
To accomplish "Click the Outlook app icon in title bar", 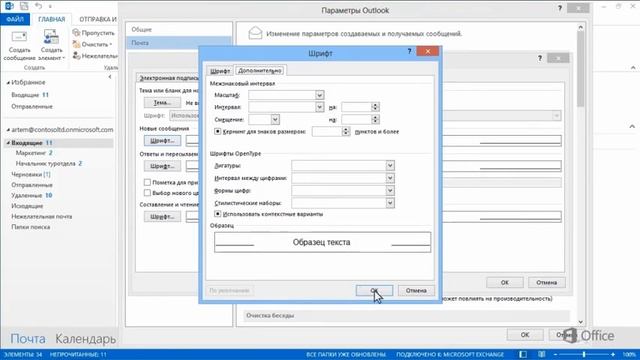I will tap(9, 6).
